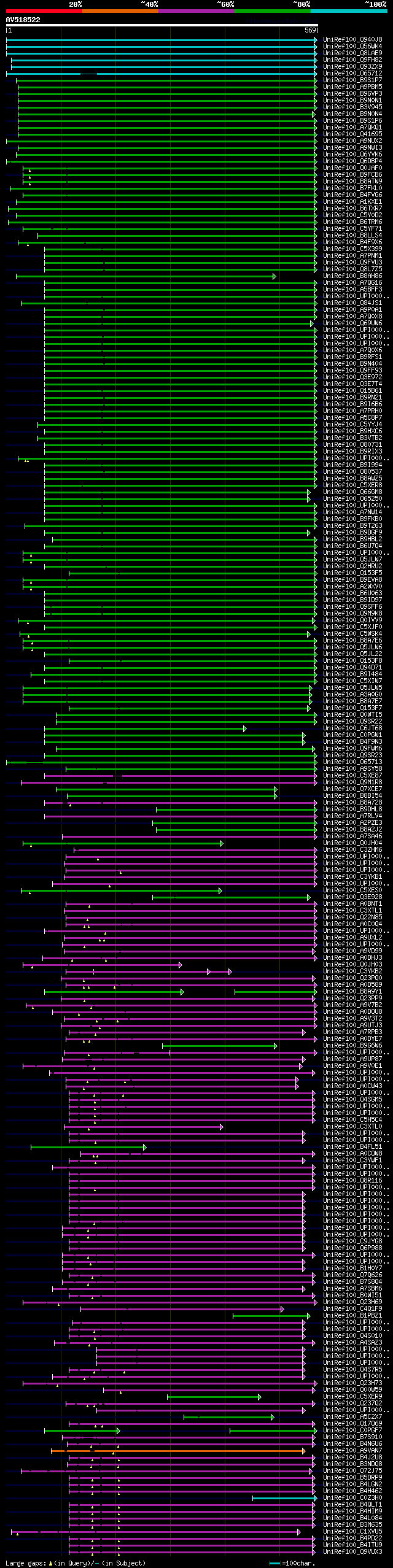Viewport: 393px width, 1568px height.
Task: Select the UniRef100_A7SA46 label
Action: [352, 836]
